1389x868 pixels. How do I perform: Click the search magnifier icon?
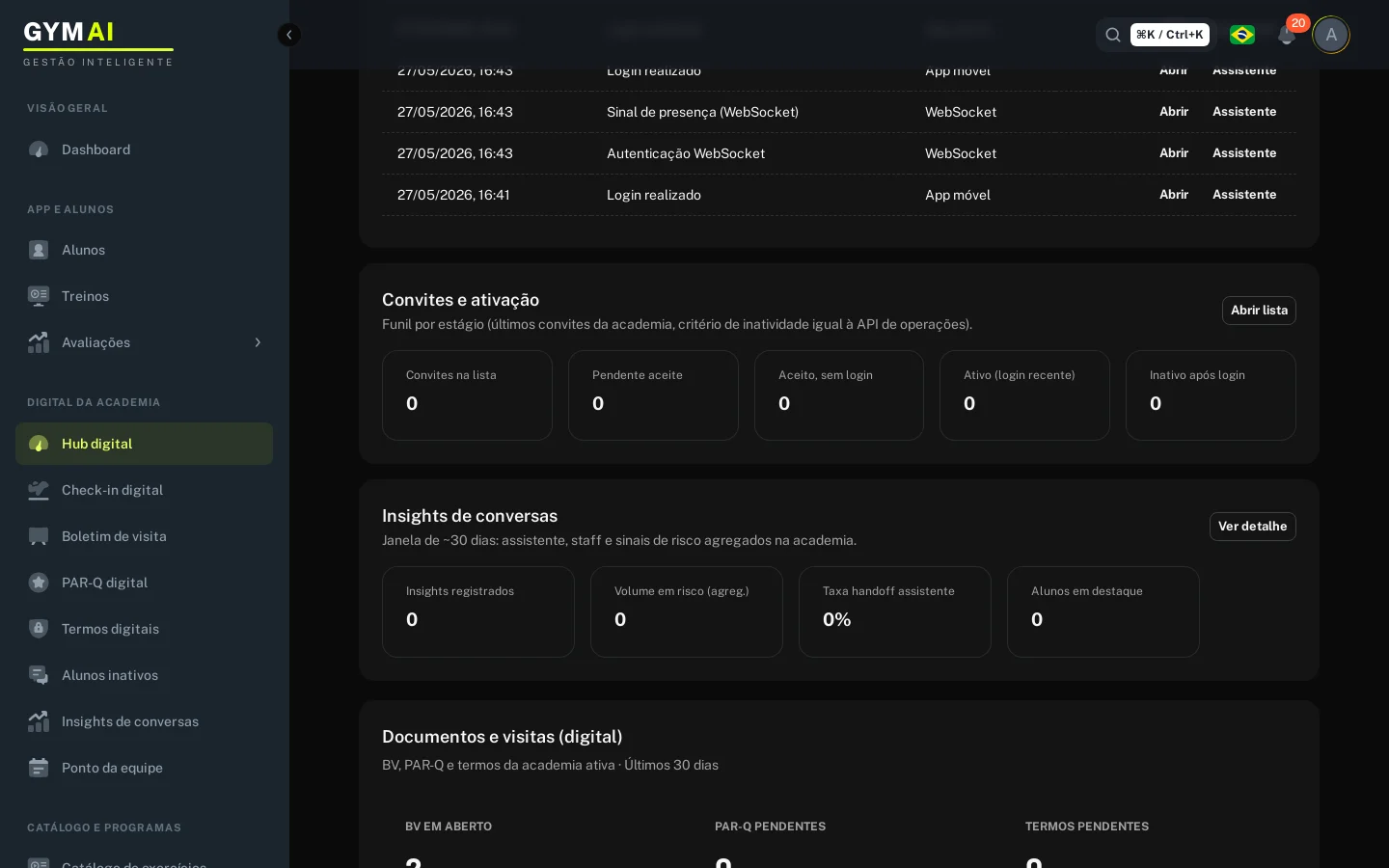point(1113,35)
